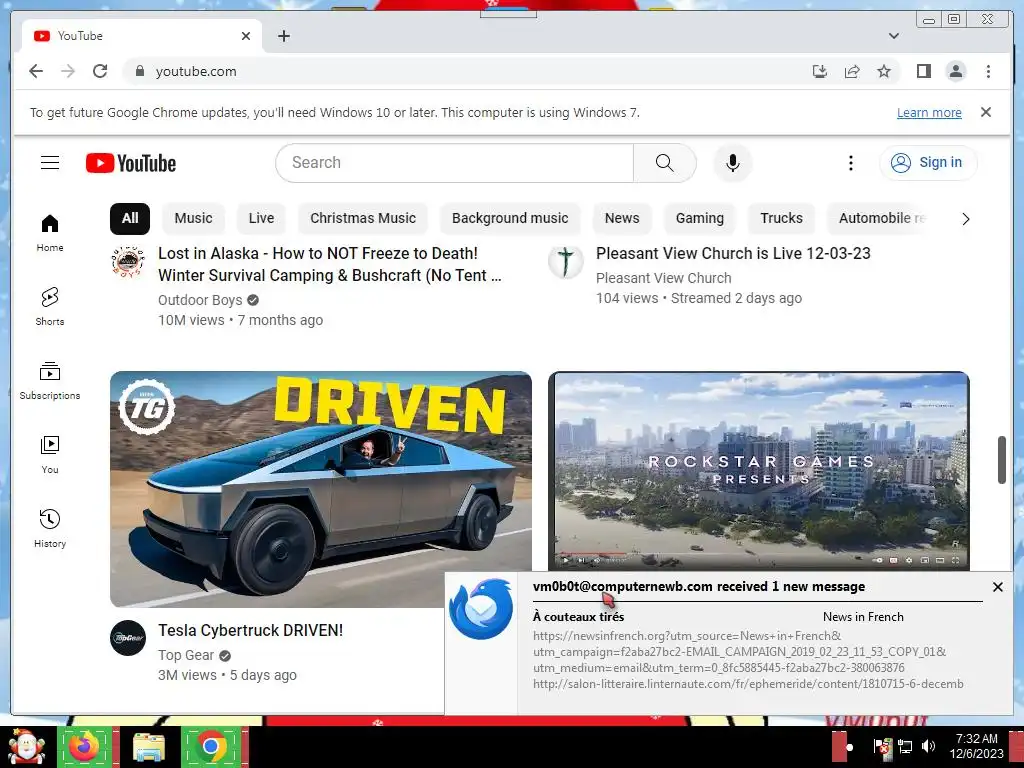This screenshot has width=1024, height=768.
Task: Open the taskbar clock showing 7:32 AM
Action: [976, 746]
